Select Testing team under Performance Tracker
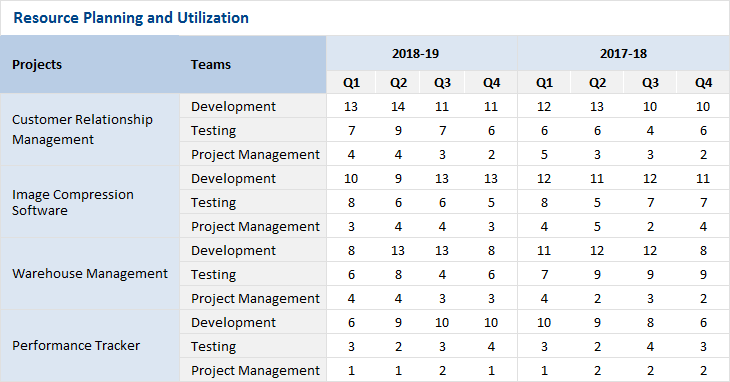This screenshot has width=730, height=382. (x=253, y=346)
